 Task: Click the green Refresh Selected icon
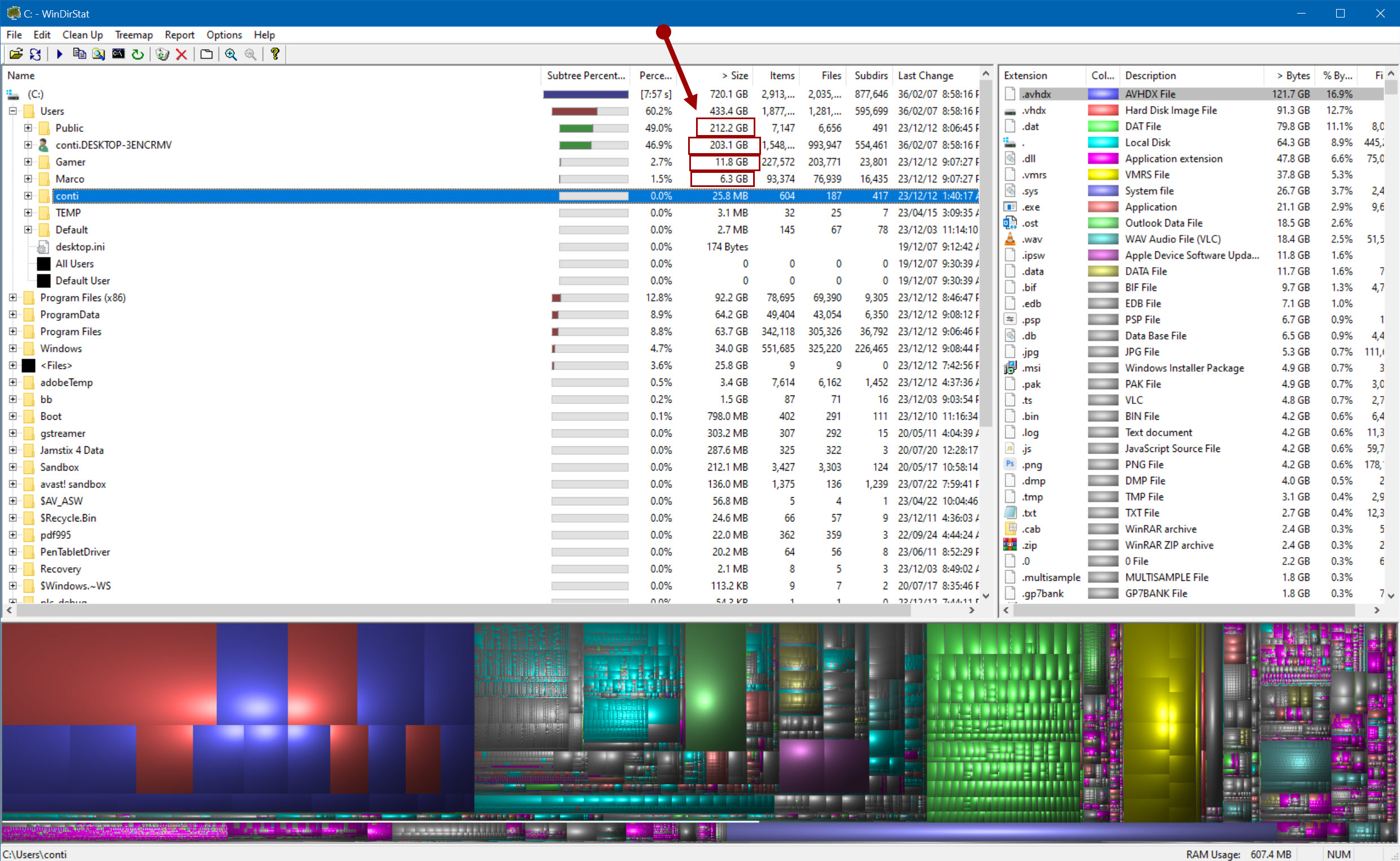pos(137,54)
